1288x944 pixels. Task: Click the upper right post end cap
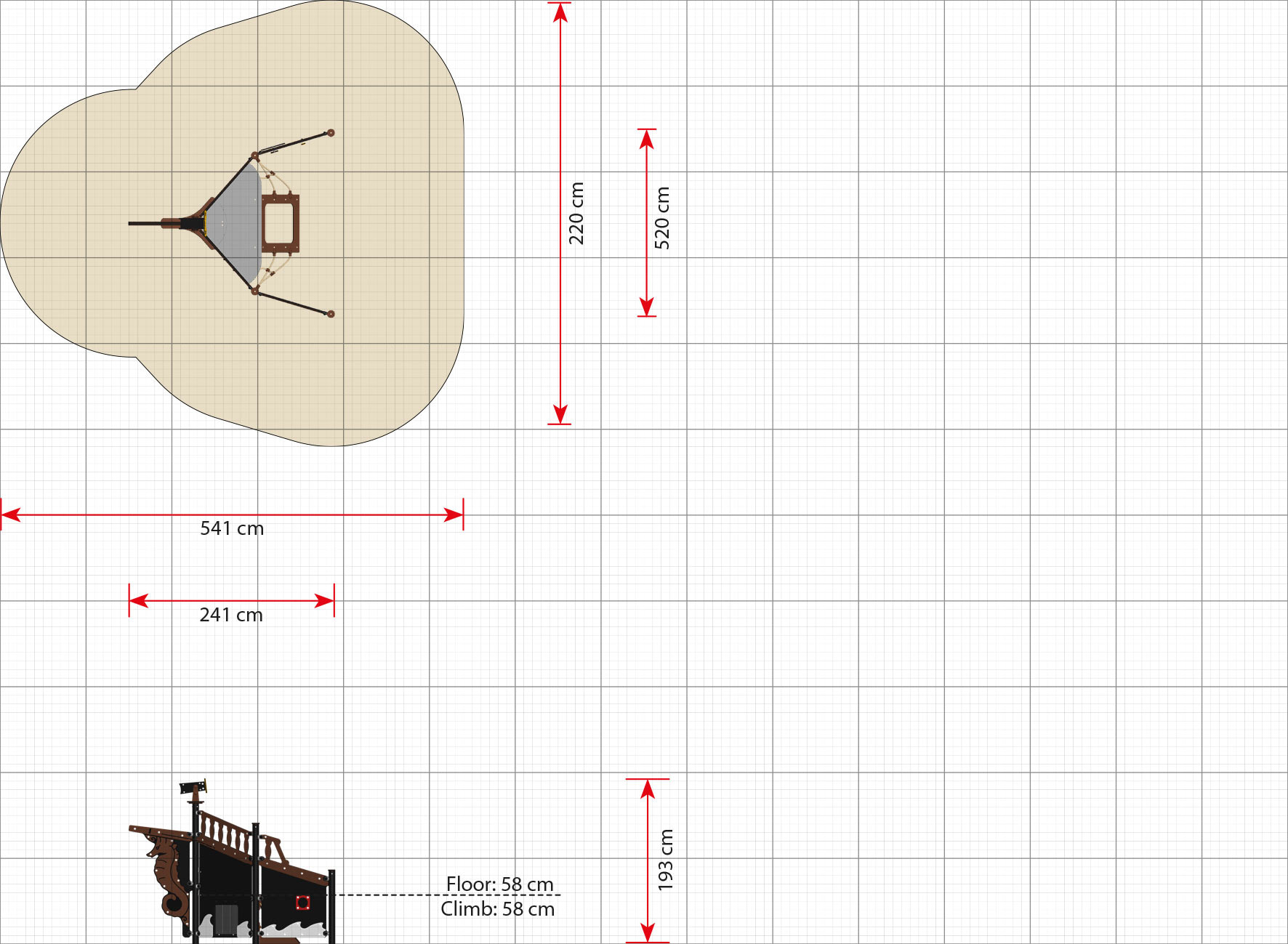point(331,133)
